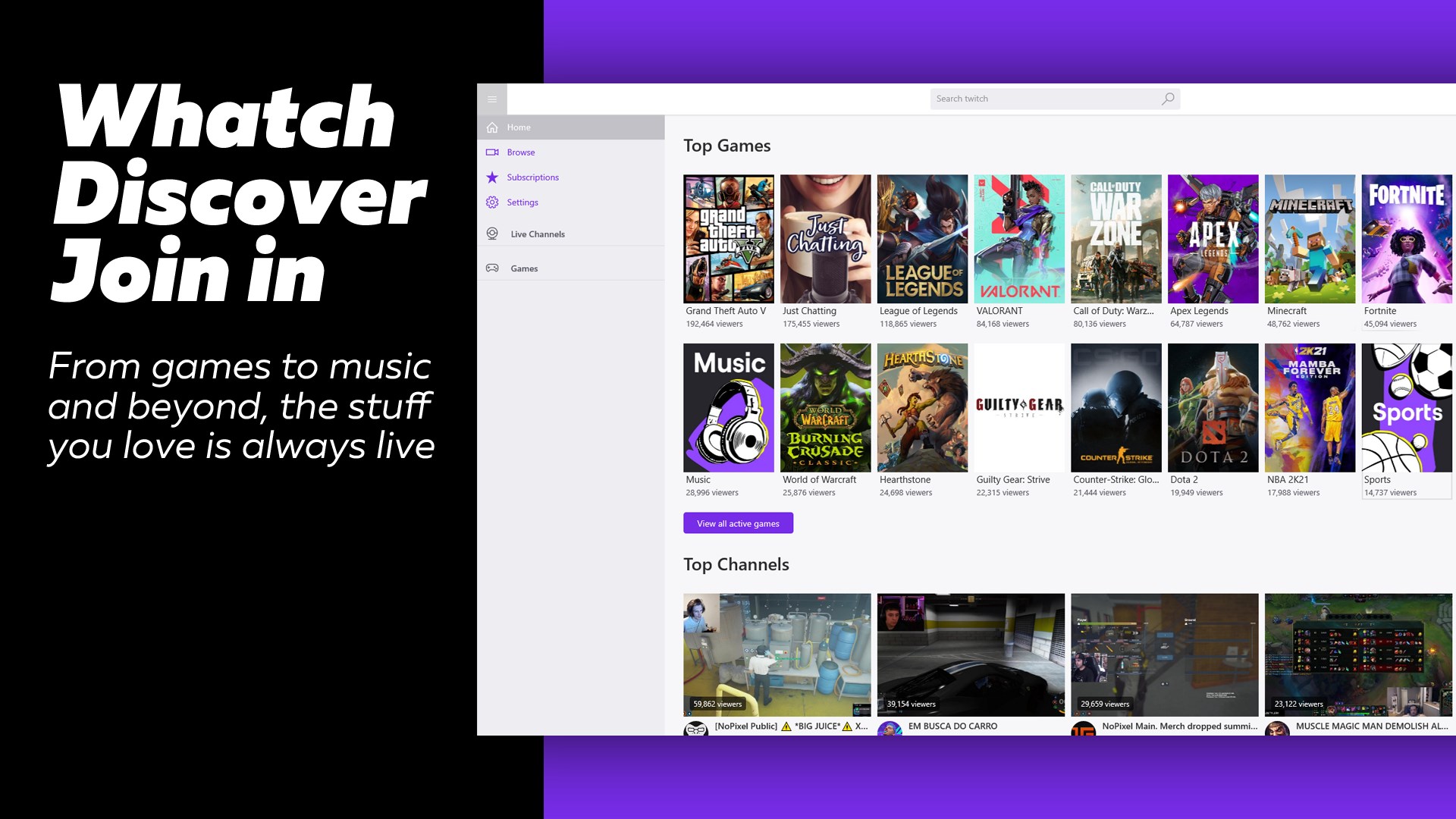The width and height of the screenshot is (1456, 819).
Task: Open the NoPixel Main streamer avatar
Action: (x=1083, y=729)
